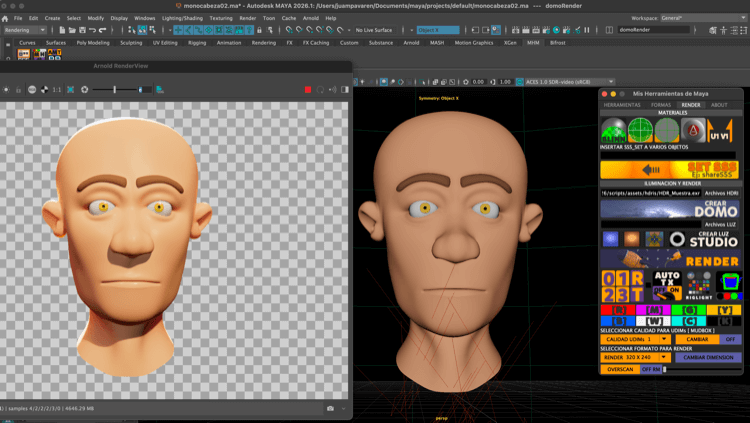Click the red stop render button

(308, 90)
